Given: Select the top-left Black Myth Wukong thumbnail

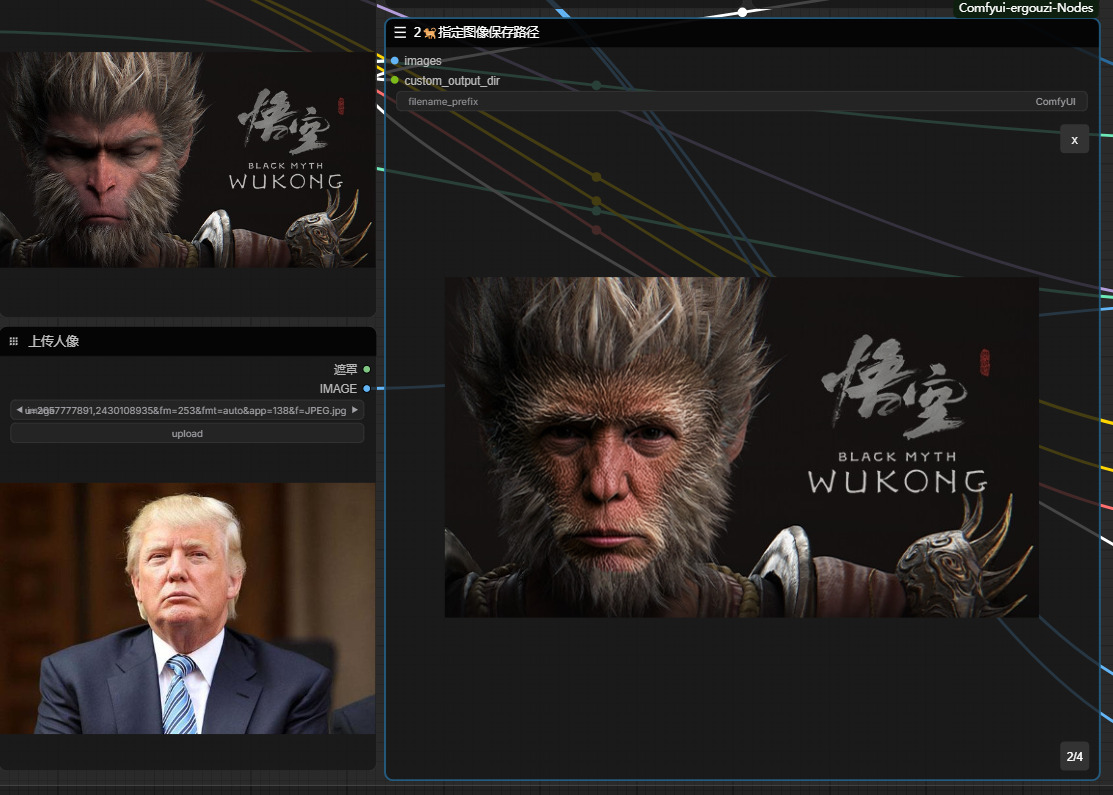Looking at the screenshot, I should tap(187, 160).
